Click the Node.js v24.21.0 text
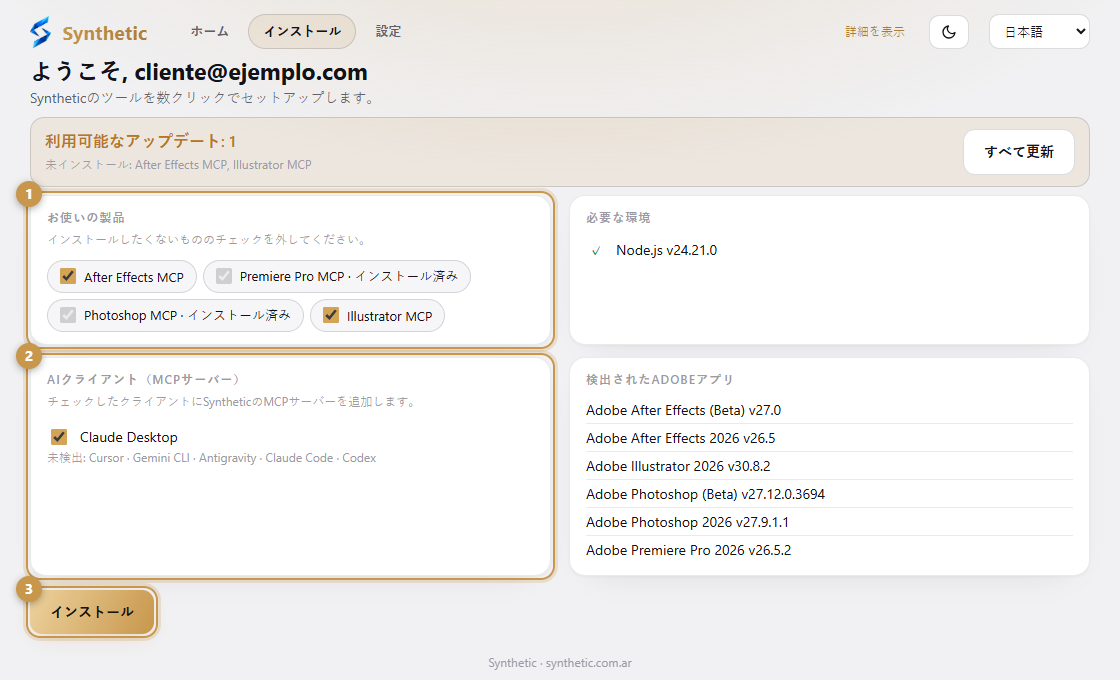This screenshot has width=1120, height=680. coord(666,251)
